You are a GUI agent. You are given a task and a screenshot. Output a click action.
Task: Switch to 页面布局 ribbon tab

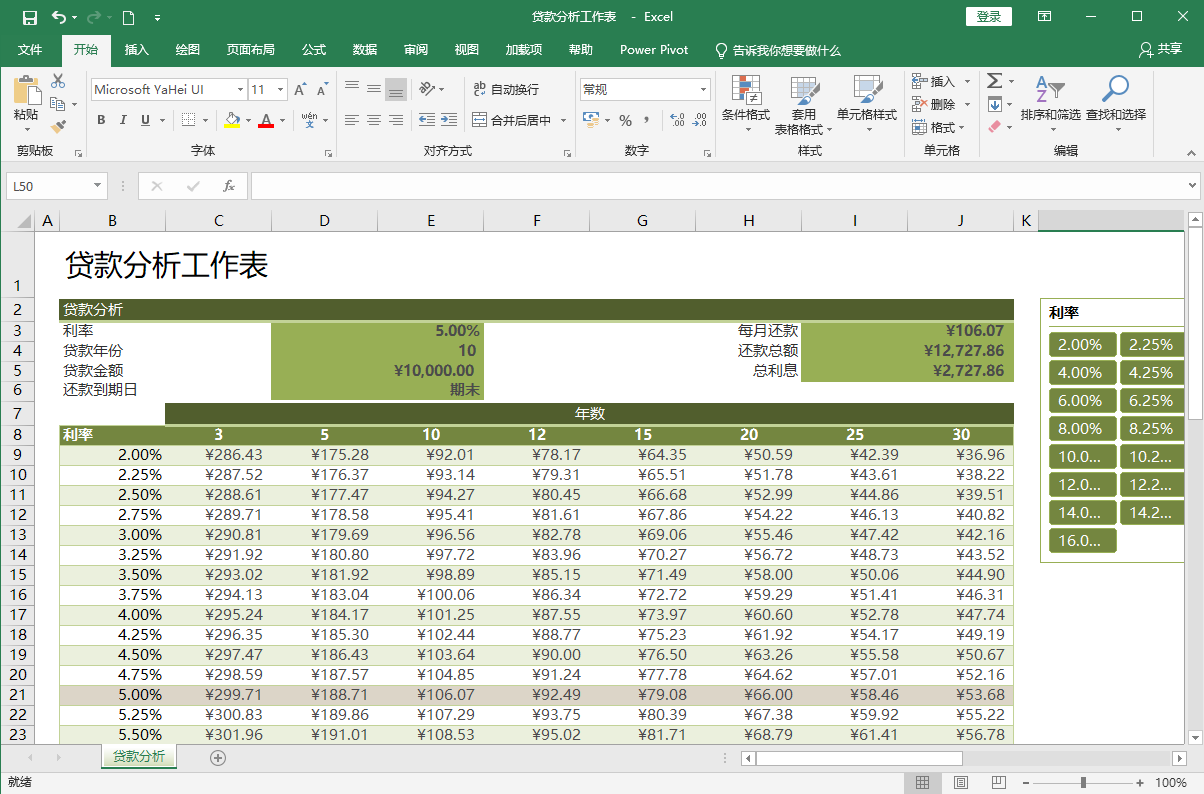(x=250, y=50)
